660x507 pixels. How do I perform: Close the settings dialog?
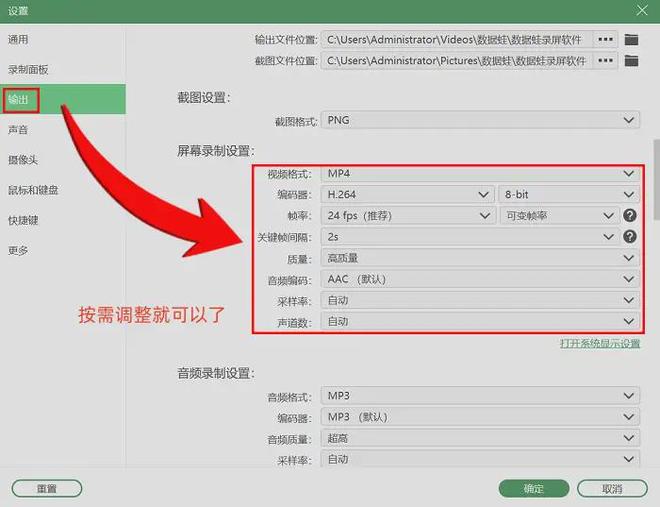click(x=642, y=10)
